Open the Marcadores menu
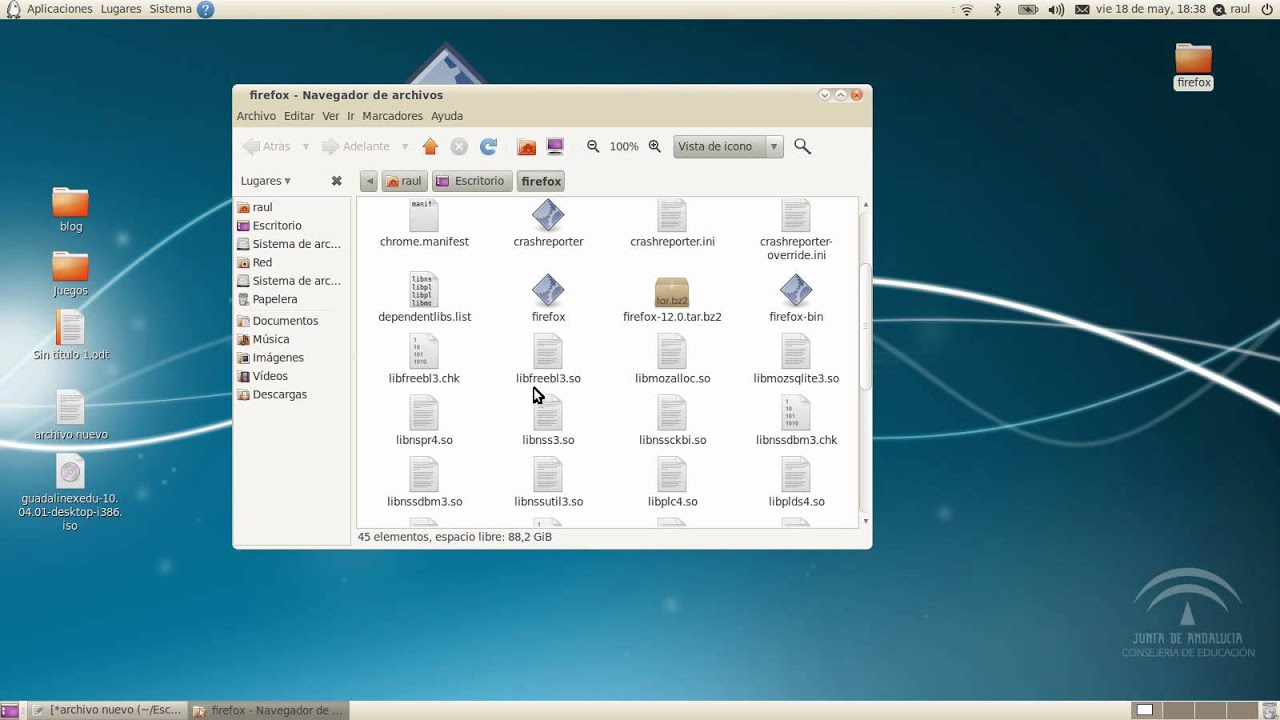Viewport: 1280px width, 720px height. point(392,116)
